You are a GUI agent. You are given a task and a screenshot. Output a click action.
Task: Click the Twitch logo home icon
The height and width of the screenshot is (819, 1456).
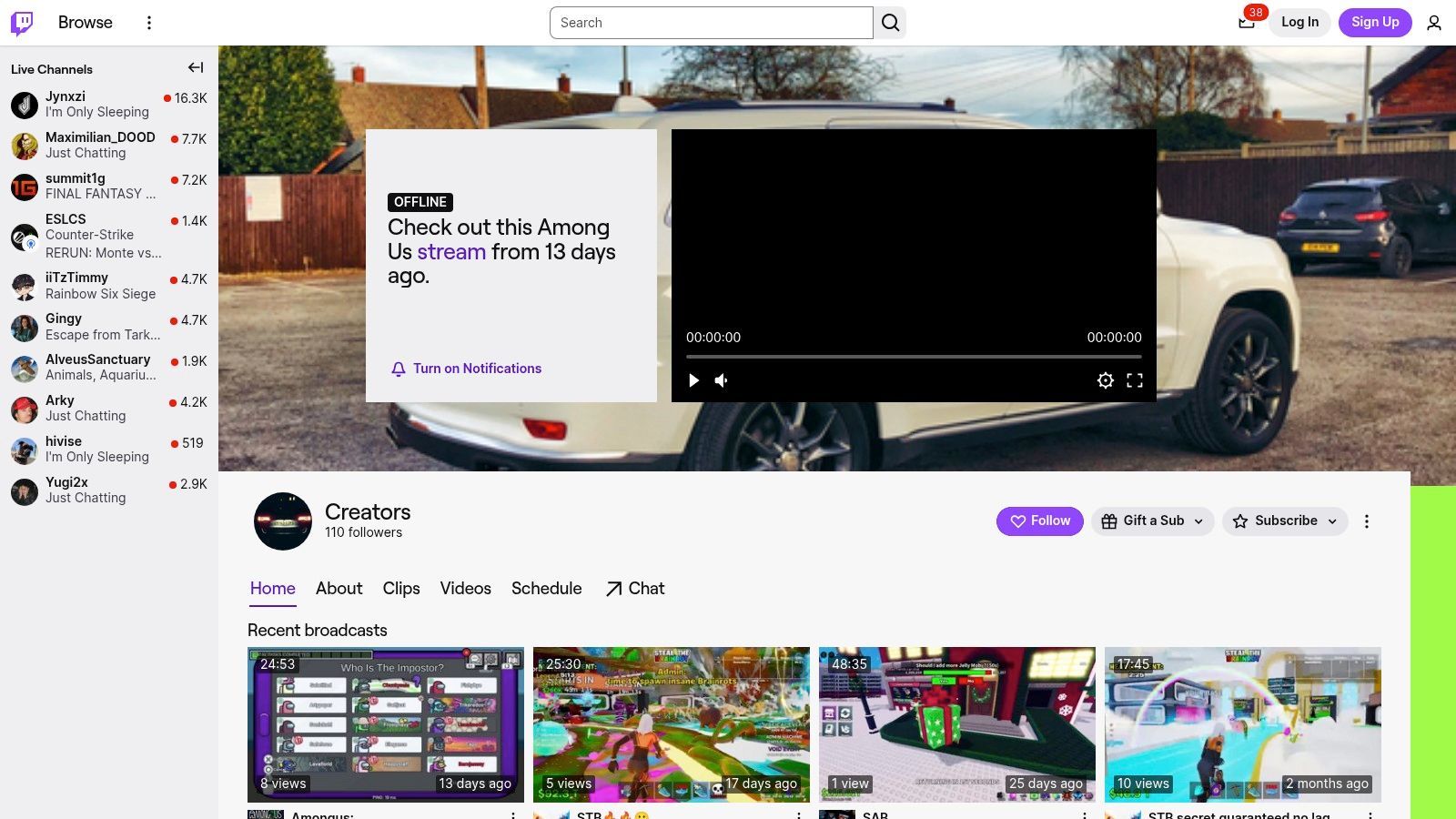(22, 23)
